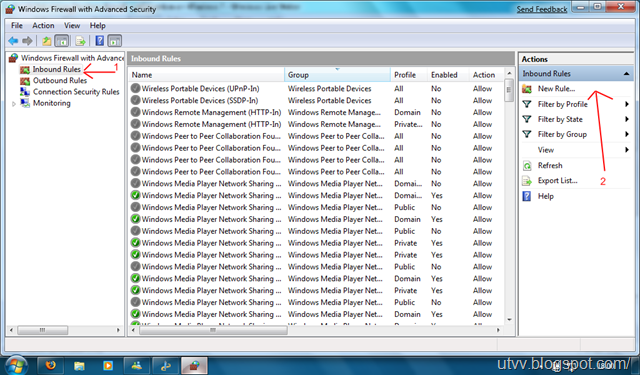Viewport: 640px width, 375px height.
Task: Click the Refresh icon in Actions pane
Action: pos(527,166)
